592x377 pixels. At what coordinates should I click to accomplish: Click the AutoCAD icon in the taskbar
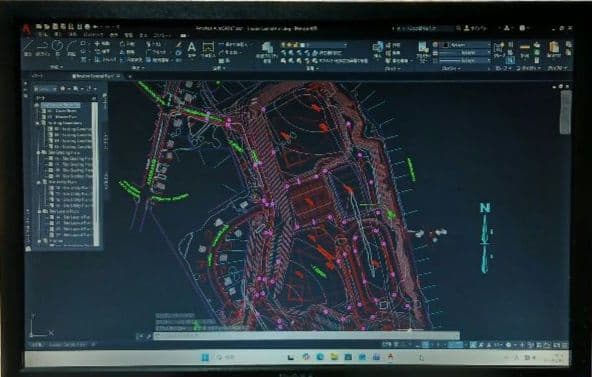coord(391,357)
